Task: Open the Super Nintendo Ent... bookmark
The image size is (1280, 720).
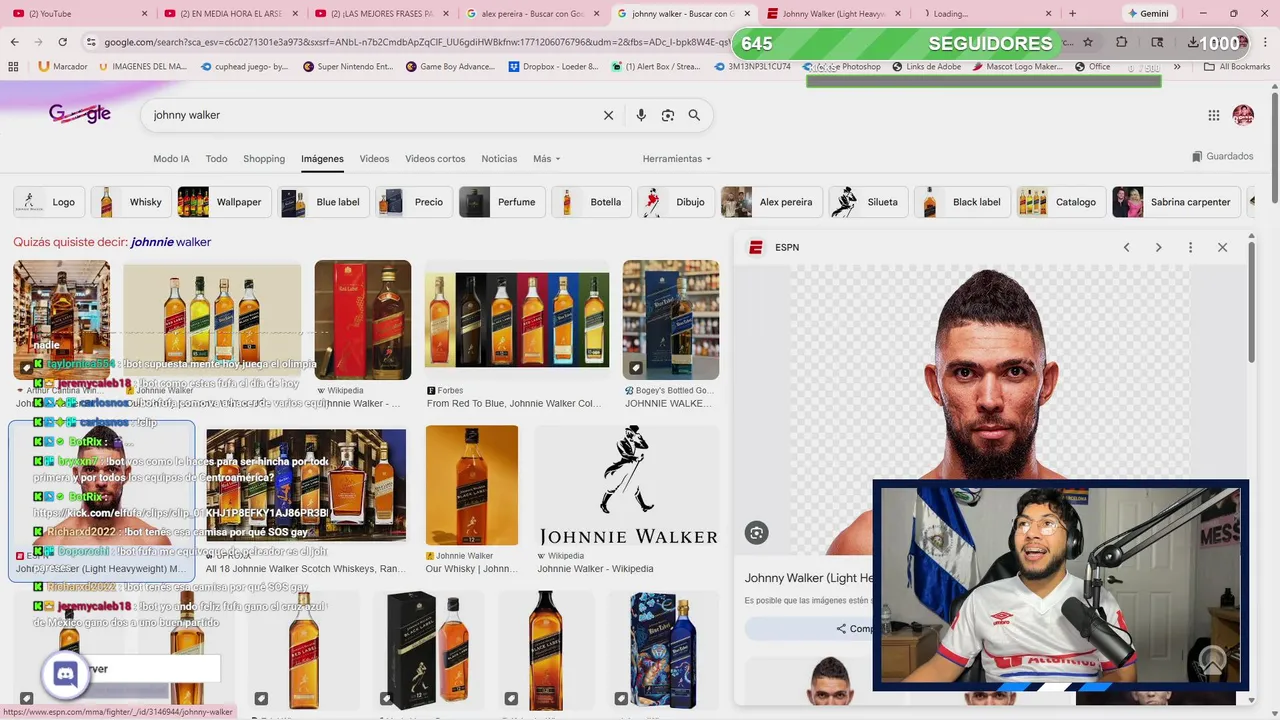Action: coord(347,67)
